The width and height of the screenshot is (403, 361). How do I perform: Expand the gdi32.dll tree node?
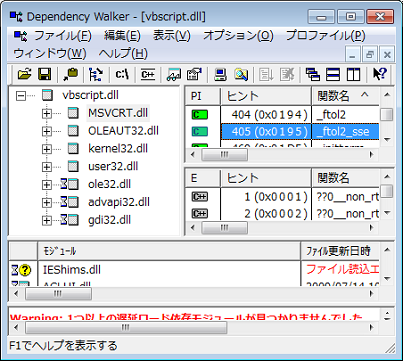click(47, 220)
